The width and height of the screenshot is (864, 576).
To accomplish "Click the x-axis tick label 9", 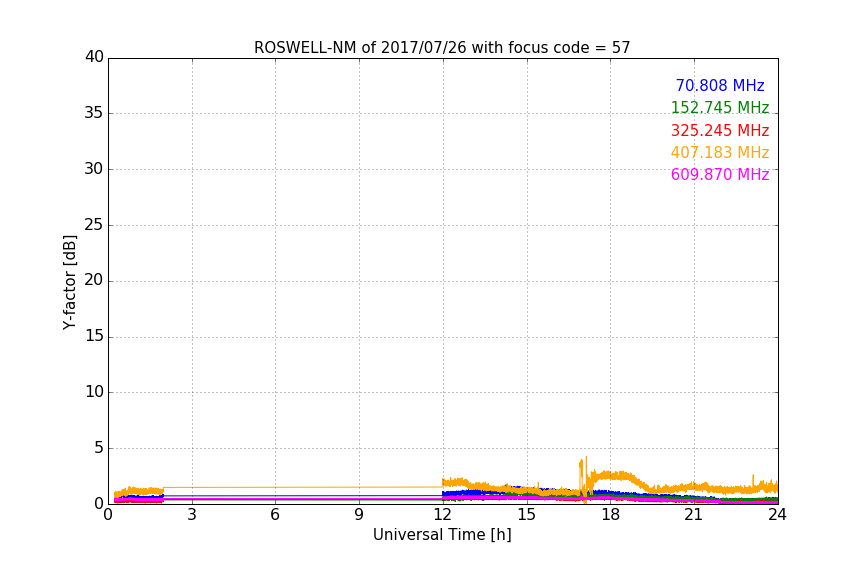I will click(359, 515).
